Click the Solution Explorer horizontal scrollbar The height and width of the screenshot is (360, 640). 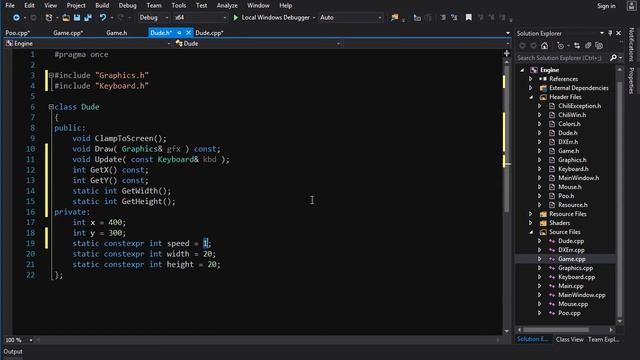pyautogui.click(x=556, y=330)
